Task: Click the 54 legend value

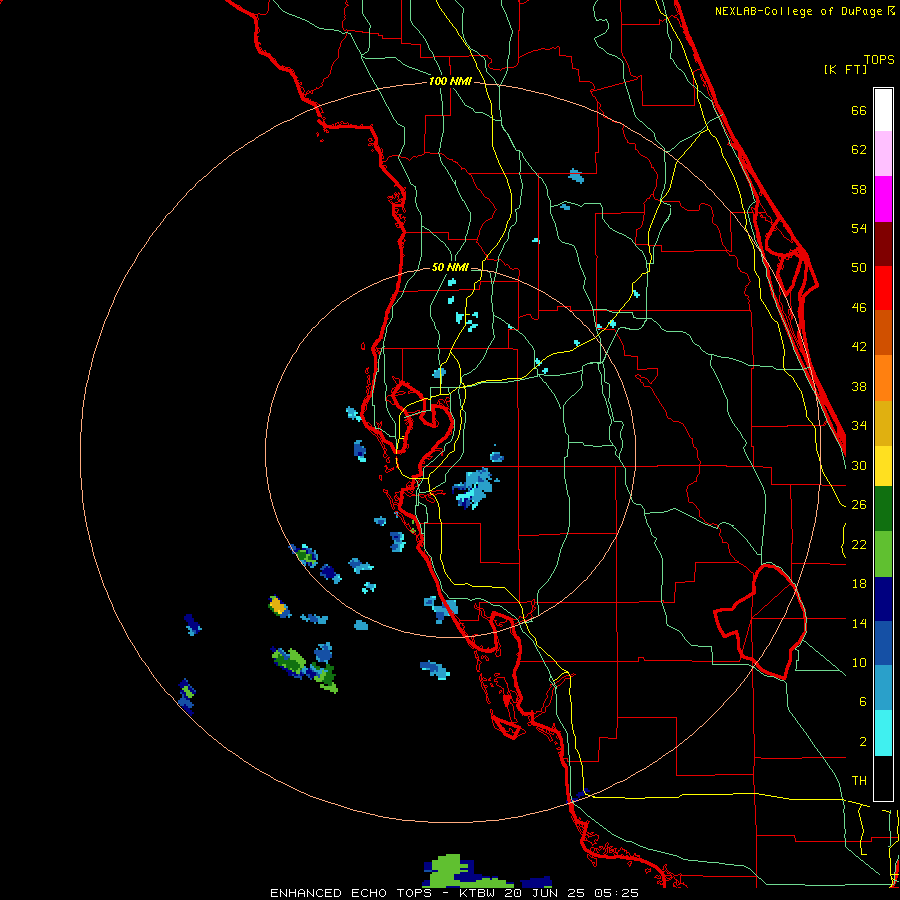Action: 859,228
